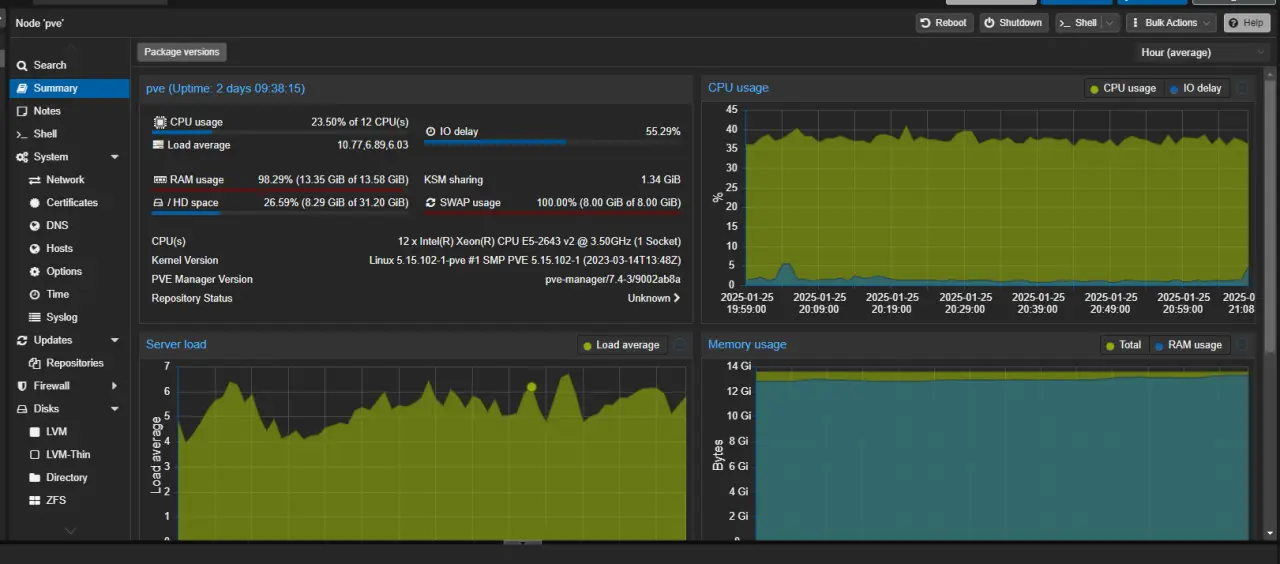Open the Hour (average) timeframe dropdown
Viewport: 1280px width, 564px height.
click(x=1204, y=52)
